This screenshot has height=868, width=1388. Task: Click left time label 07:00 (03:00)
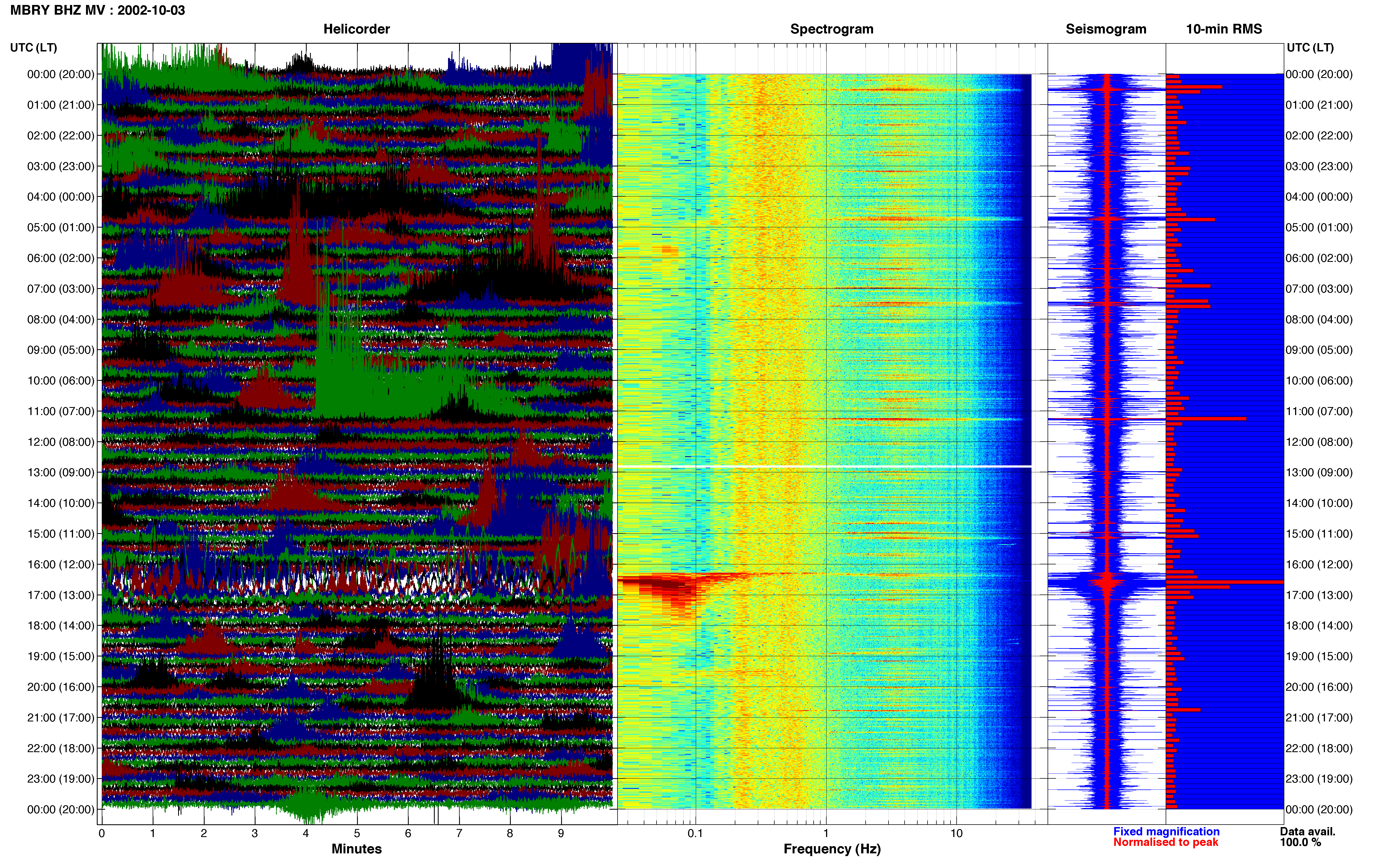pos(61,289)
